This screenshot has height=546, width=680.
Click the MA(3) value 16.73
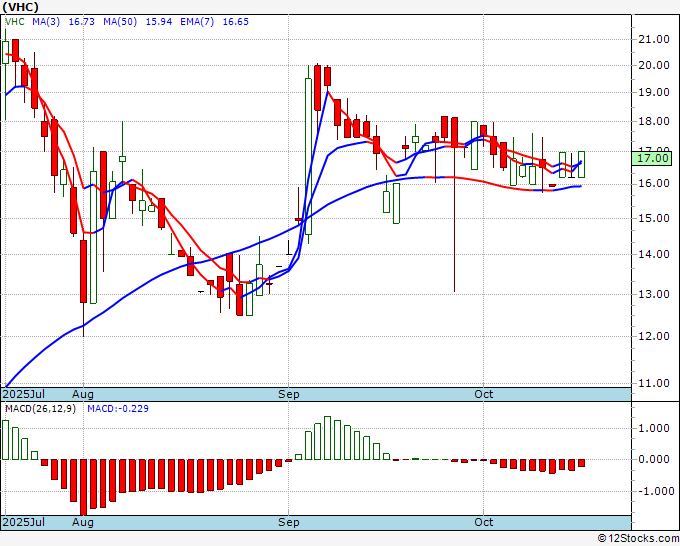[82, 22]
